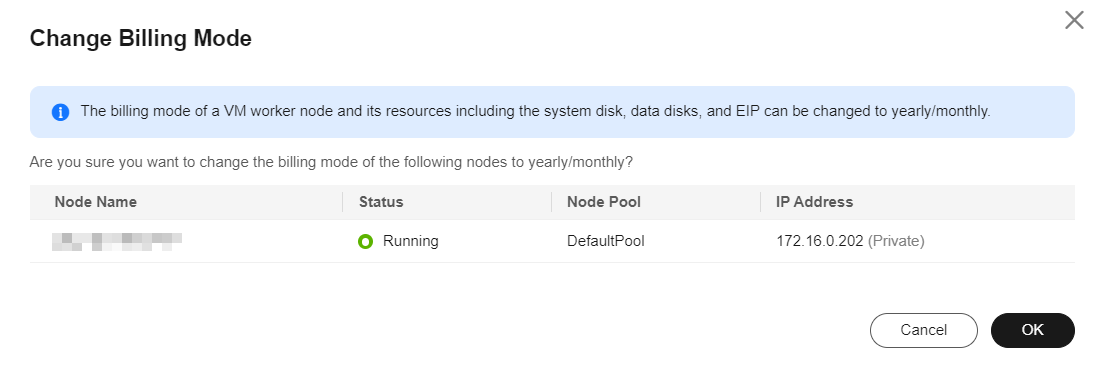Click the DefaultPool cell value
Image resolution: width=1095 pixels, height=365 pixels.
605,241
